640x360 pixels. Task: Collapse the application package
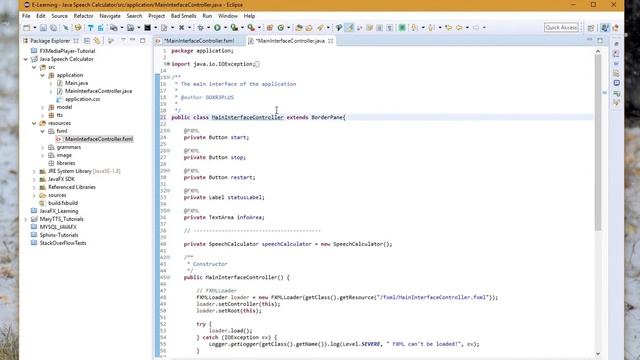tap(42, 75)
